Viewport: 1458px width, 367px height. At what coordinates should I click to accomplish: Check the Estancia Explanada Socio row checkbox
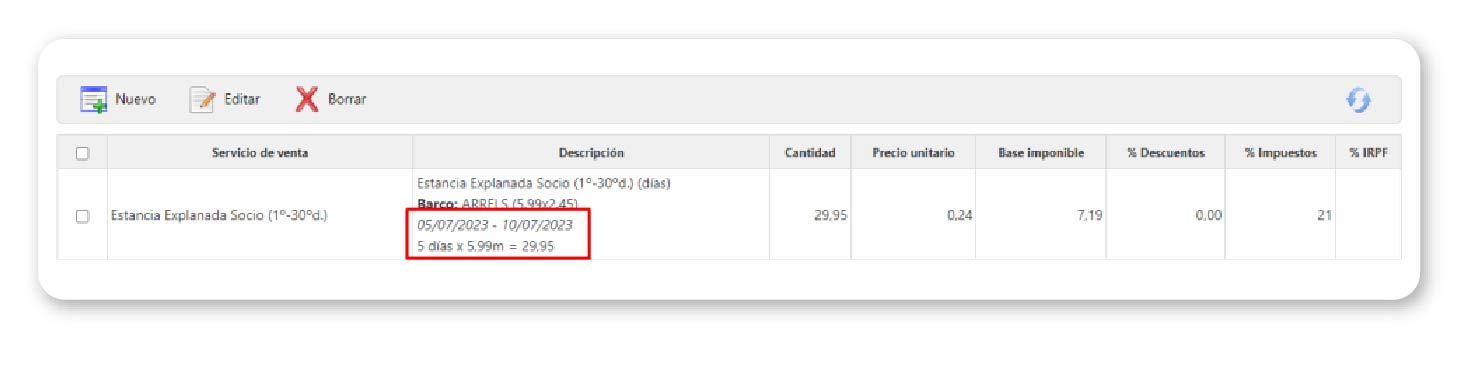click(83, 215)
